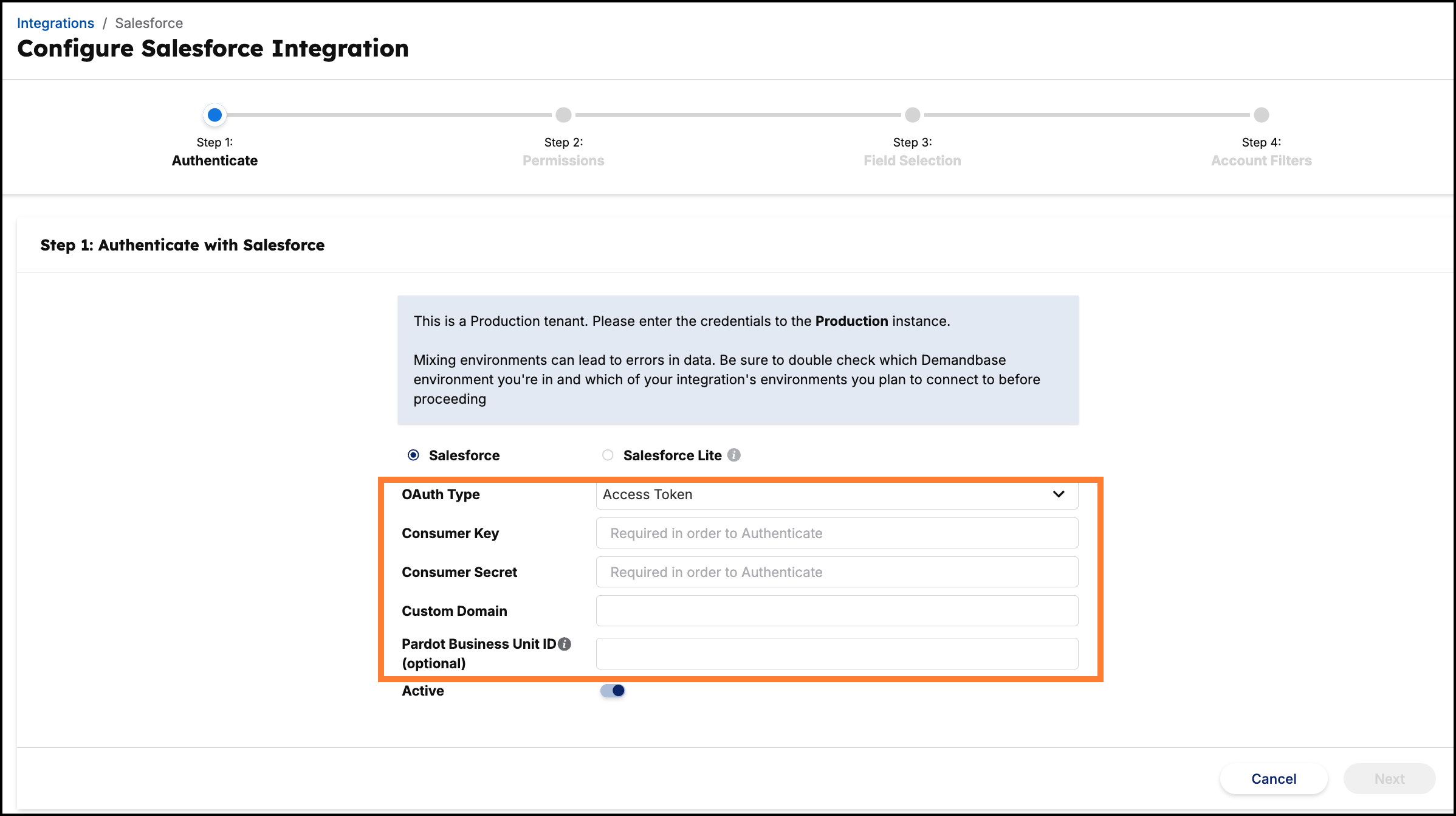Toggle the Active switch
The width and height of the screenshot is (1456, 816).
613,691
